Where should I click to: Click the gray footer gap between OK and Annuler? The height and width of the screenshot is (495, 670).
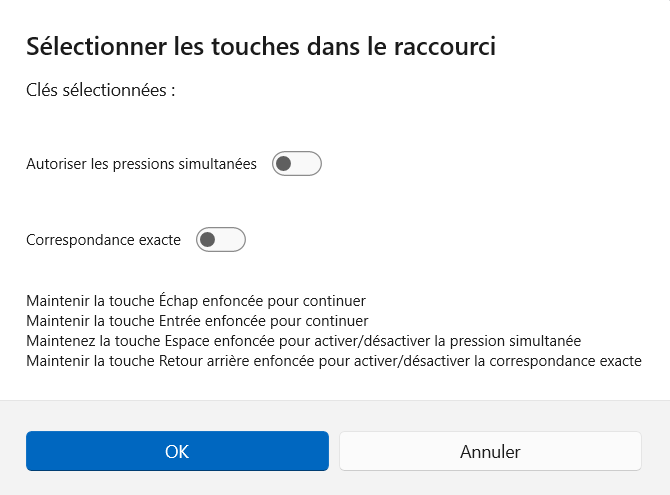point(334,451)
